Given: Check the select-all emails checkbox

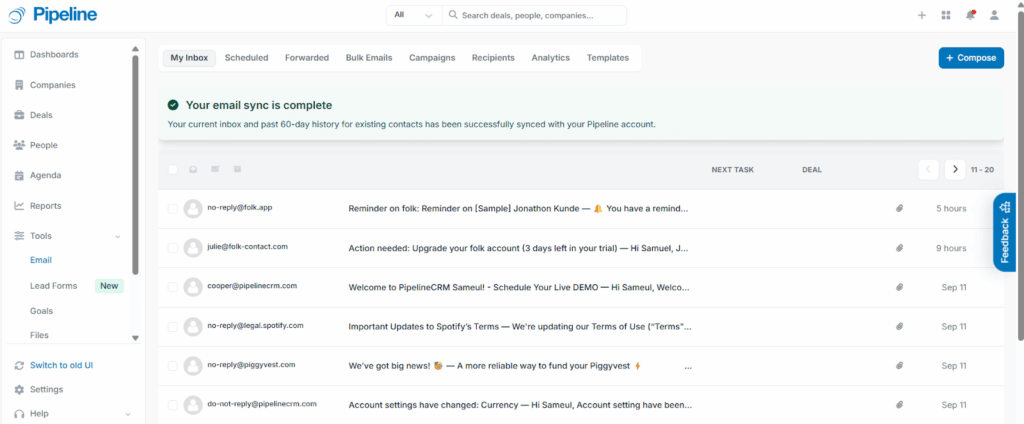Looking at the screenshot, I should (173, 170).
